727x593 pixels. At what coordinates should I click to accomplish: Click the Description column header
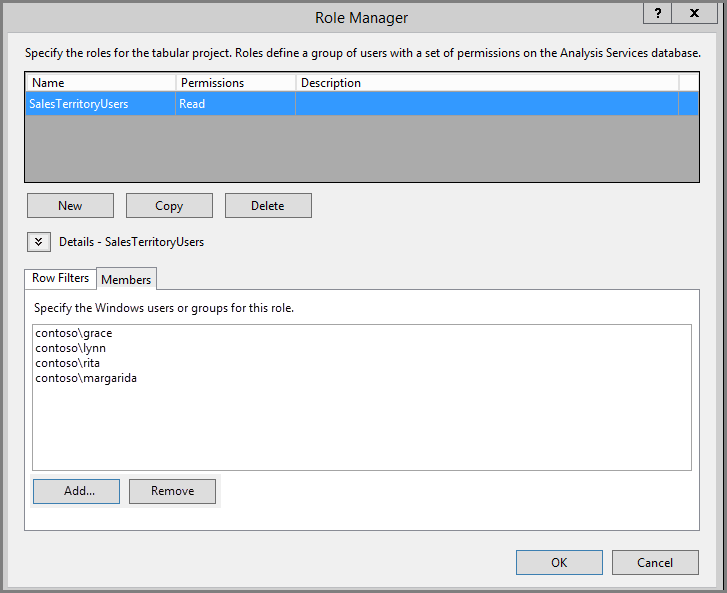487,83
